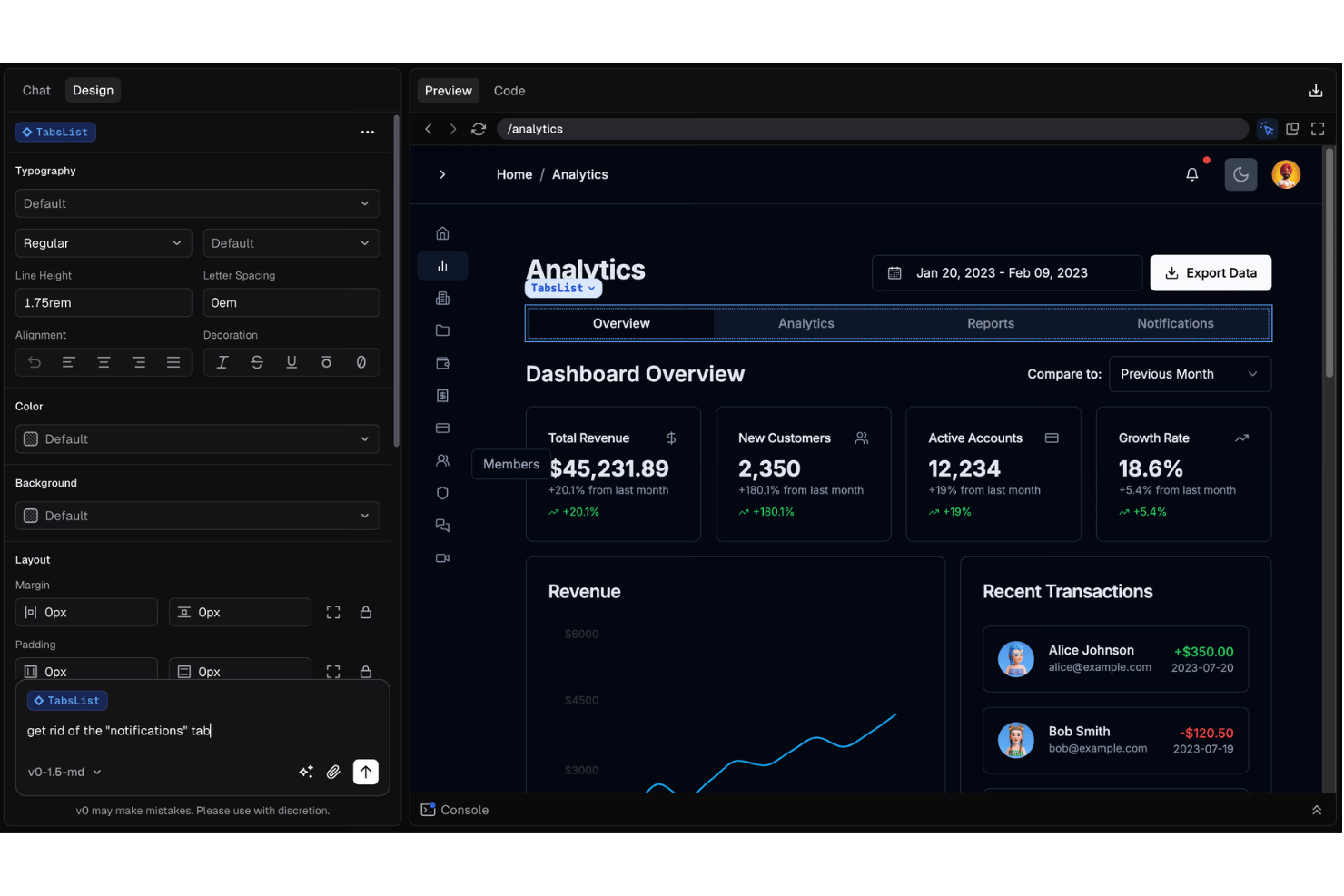Switch to the Code tab
The height and width of the screenshot is (896, 1344).
point(509,91)
